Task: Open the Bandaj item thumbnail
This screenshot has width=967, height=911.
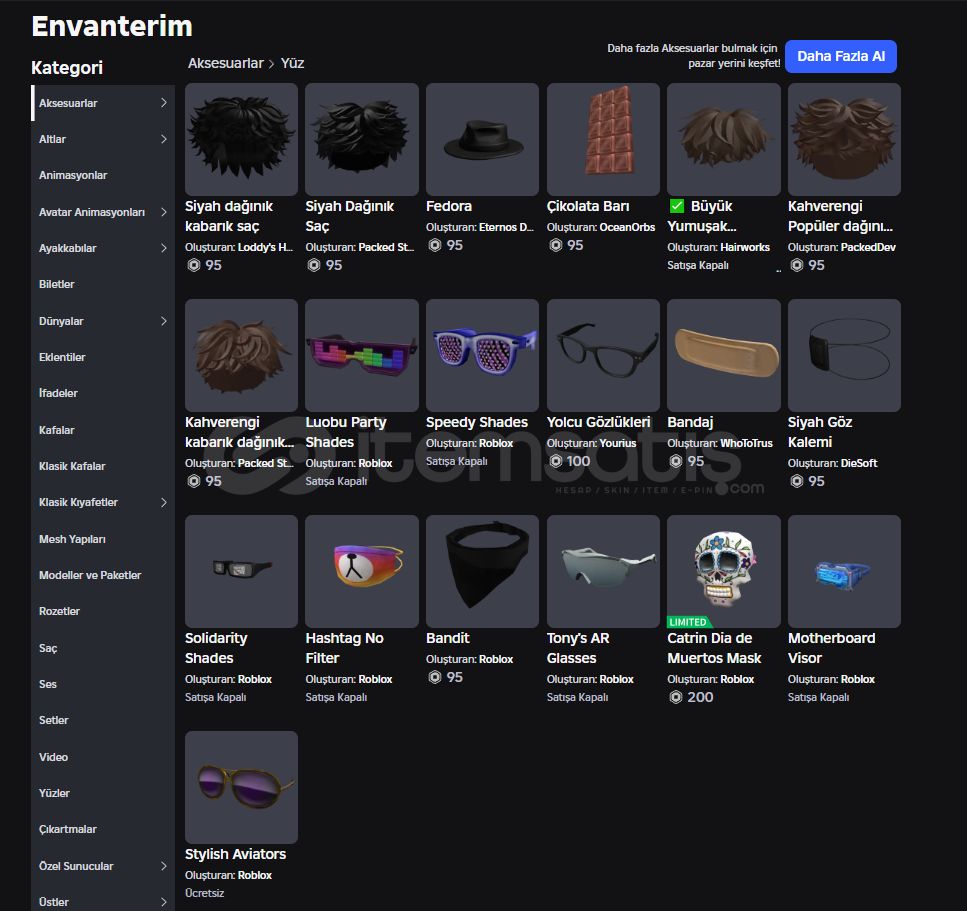Action: point(723,355)
